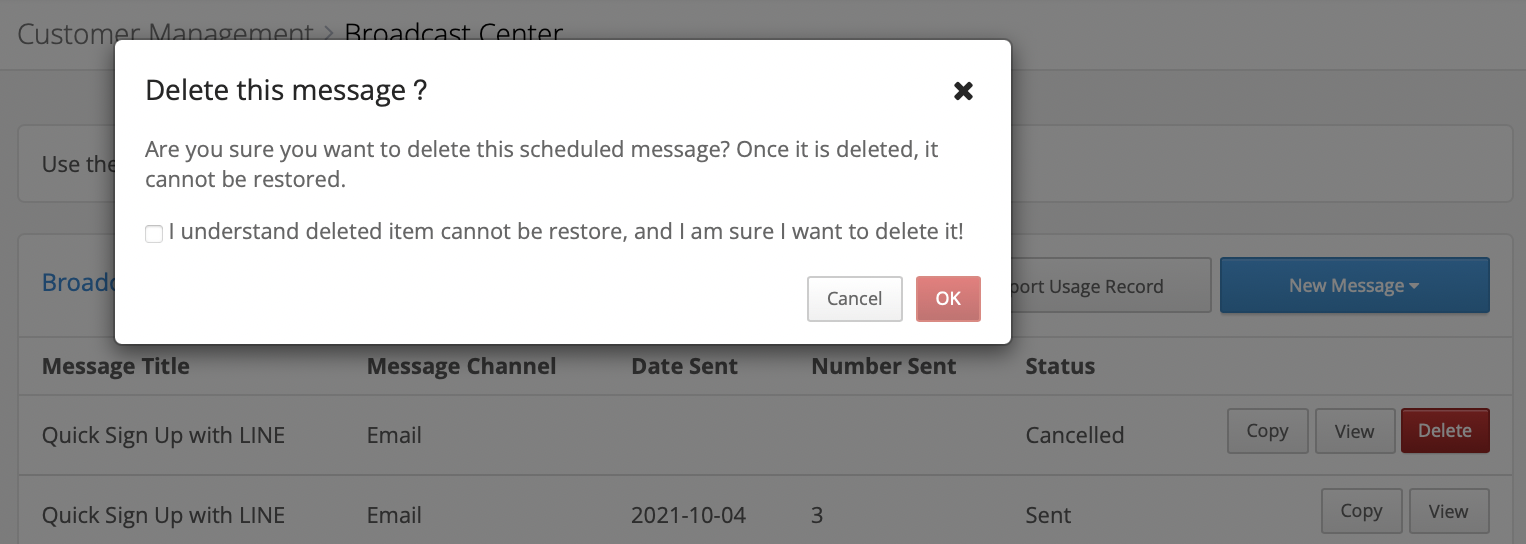Click the Date Sent column header
Viewport: 1526px width, 544px height.
[685, 366]
